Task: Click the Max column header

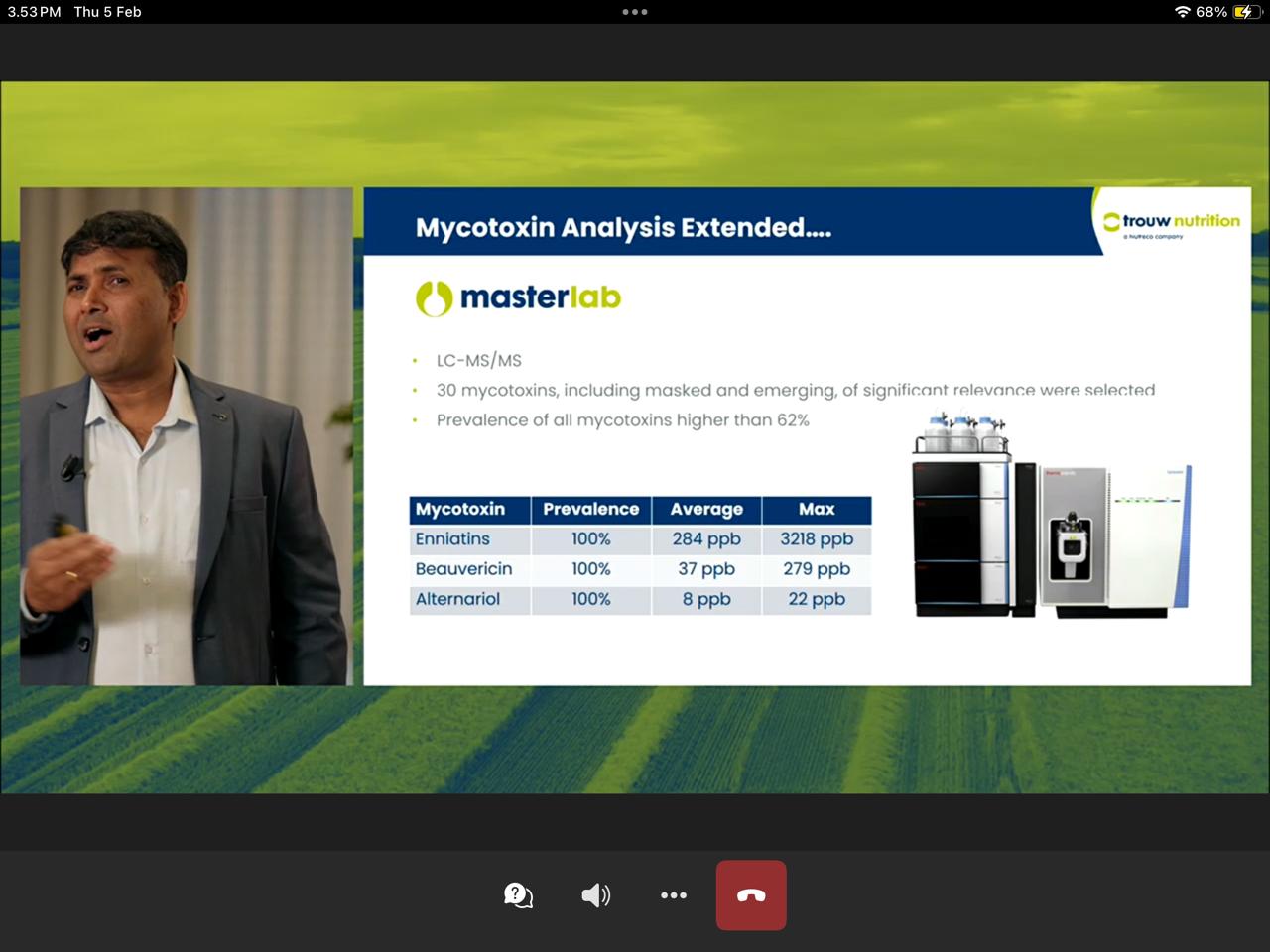Action: click(x=817, y=510)
